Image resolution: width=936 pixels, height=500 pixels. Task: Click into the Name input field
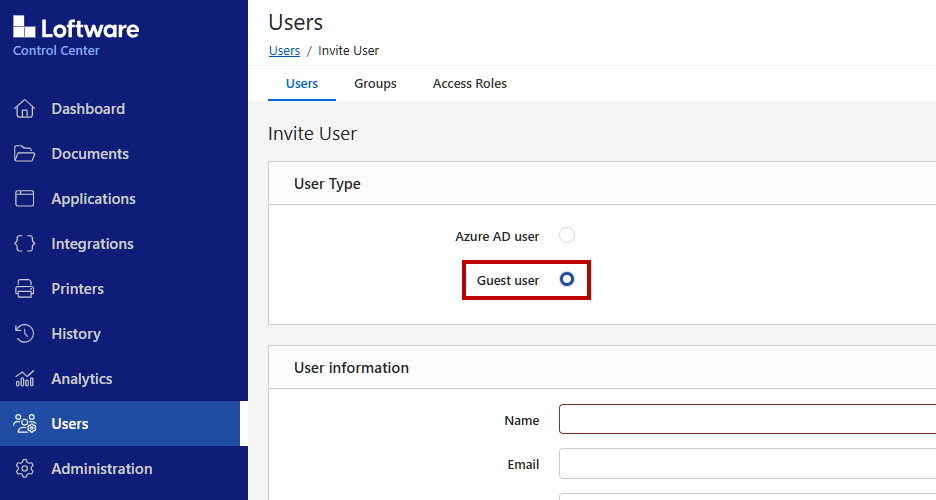pos(747,419)
